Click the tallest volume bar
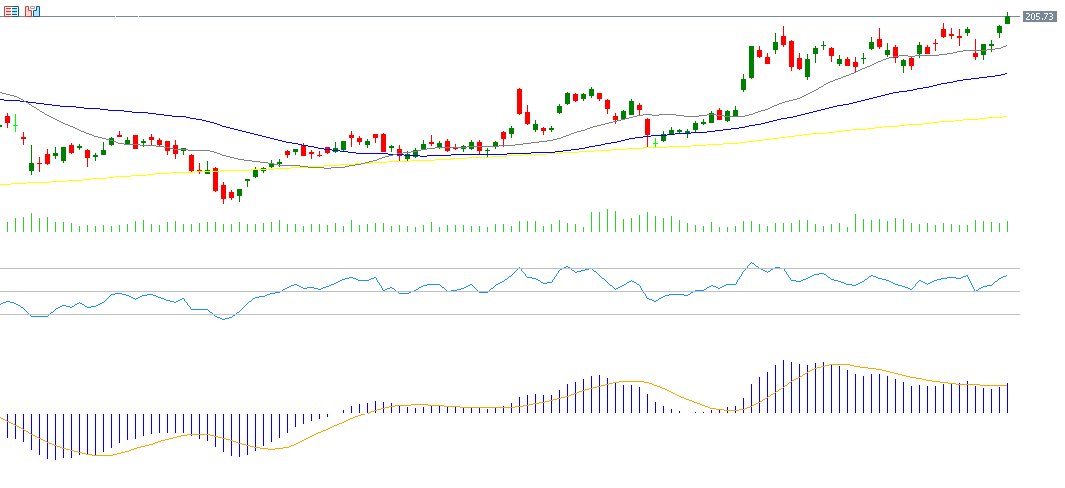 click(x=606, y=221)
